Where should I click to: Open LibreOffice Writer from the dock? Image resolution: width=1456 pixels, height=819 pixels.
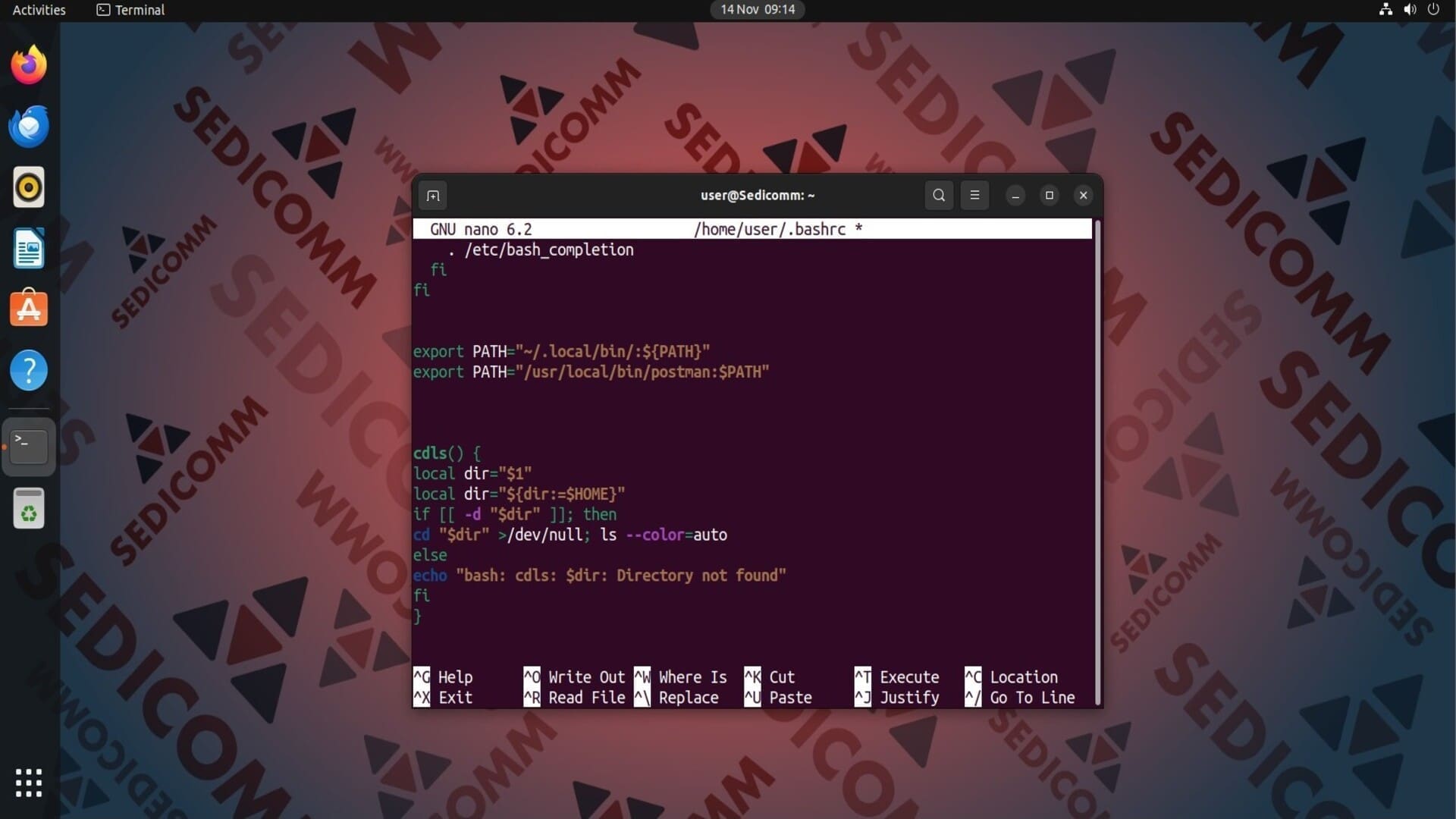(x=29, y=248)
